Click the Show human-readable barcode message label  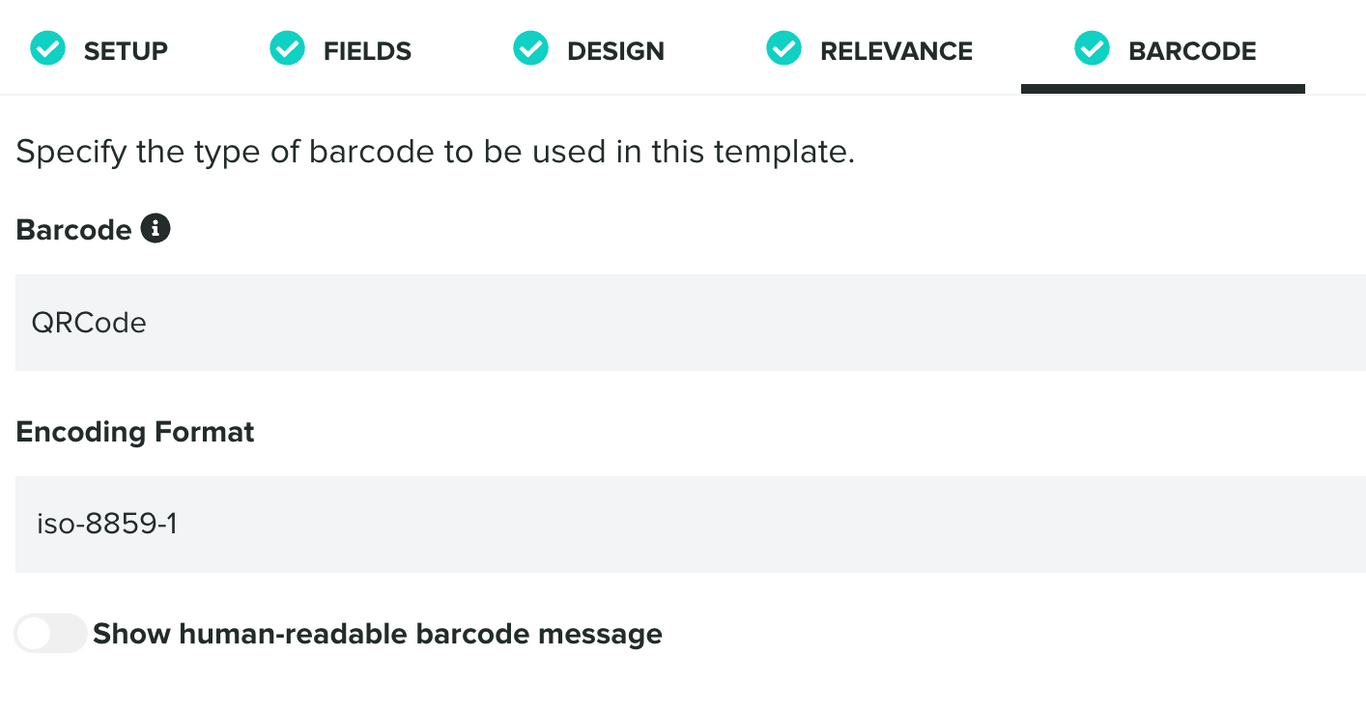(377, 633)
